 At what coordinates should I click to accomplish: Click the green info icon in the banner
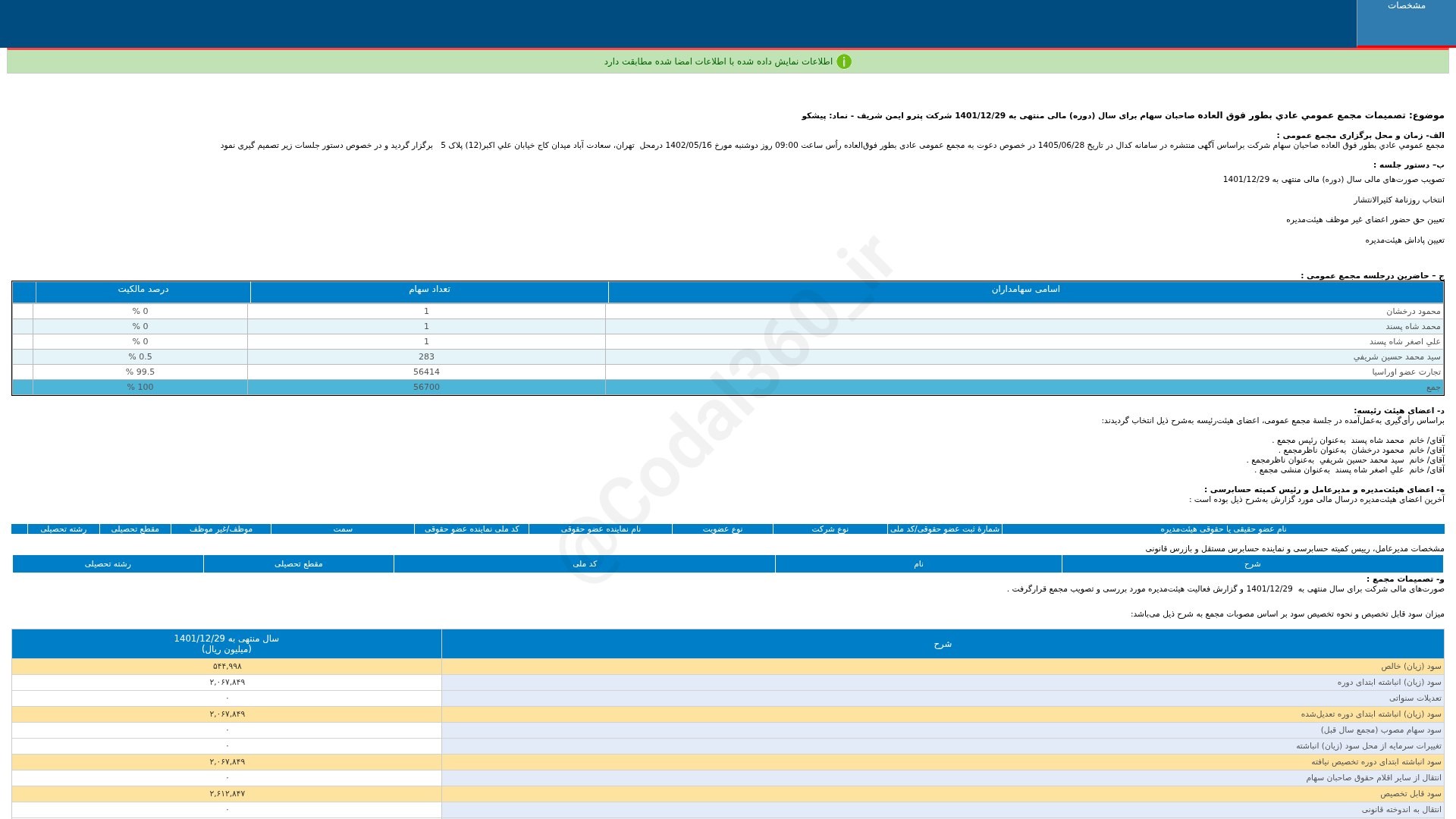(844, 61)
